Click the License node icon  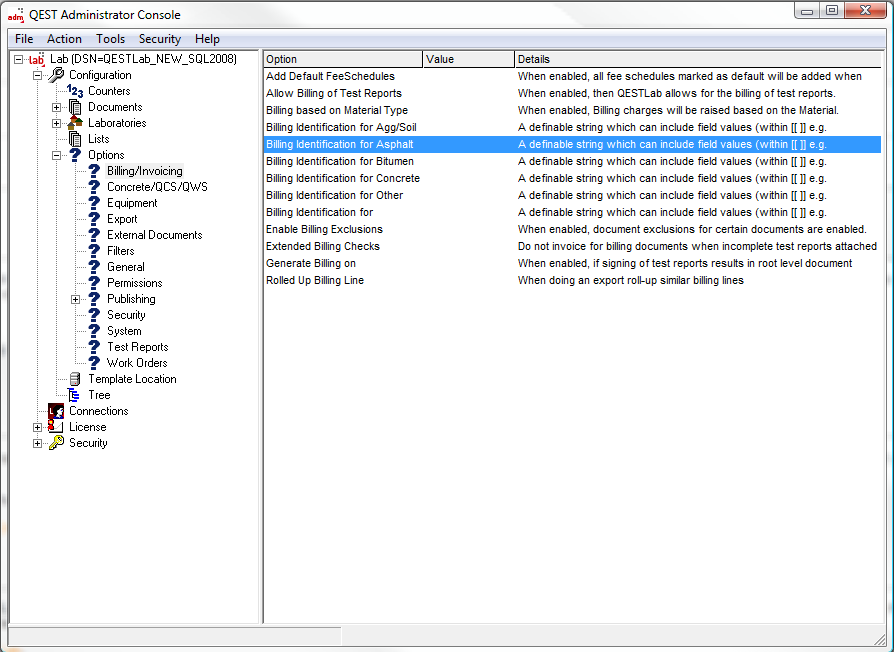click(56, 427)
